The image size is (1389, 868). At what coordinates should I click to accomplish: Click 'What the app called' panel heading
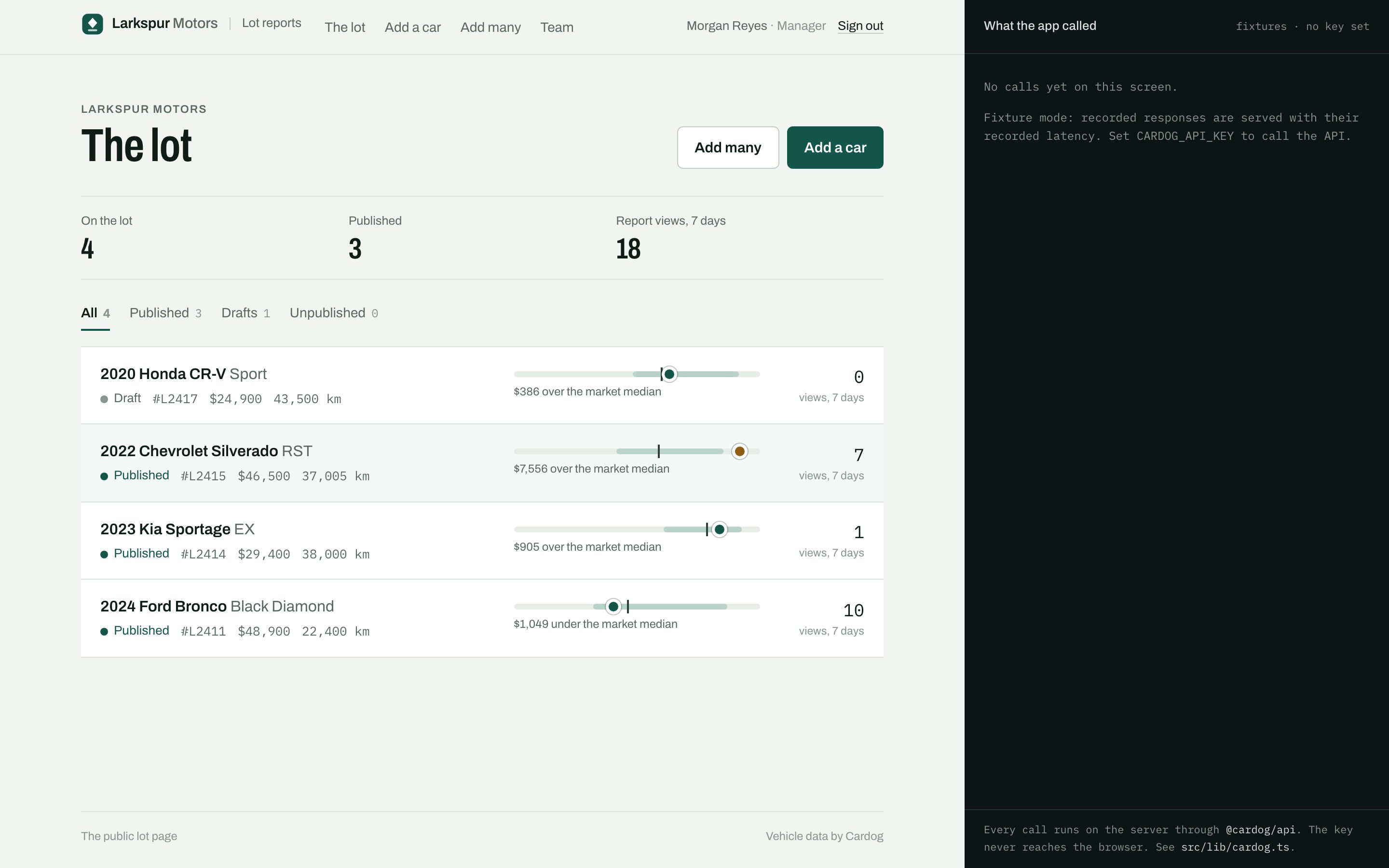point(1040,26)
